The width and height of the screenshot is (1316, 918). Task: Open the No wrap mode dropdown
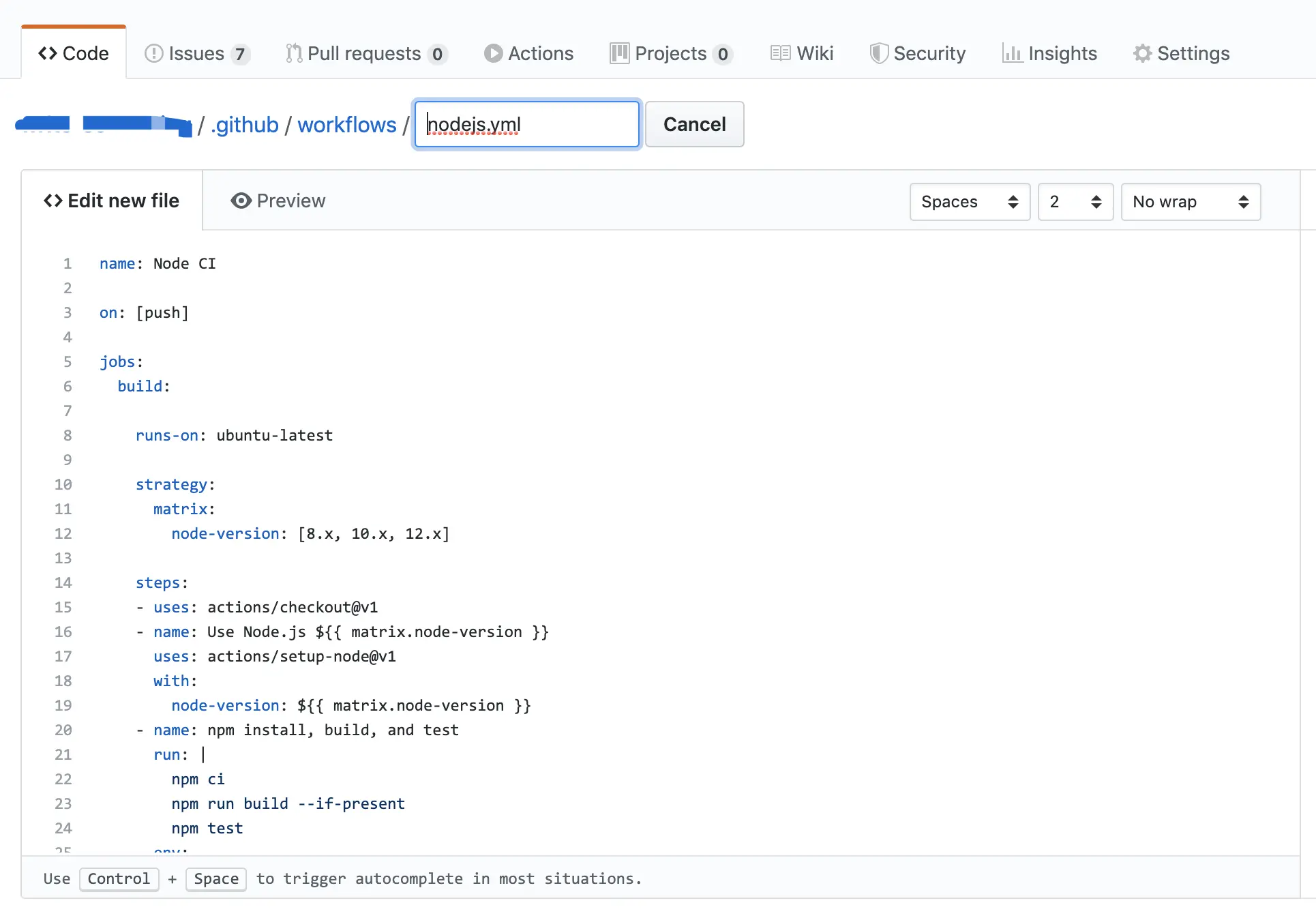1190,202
